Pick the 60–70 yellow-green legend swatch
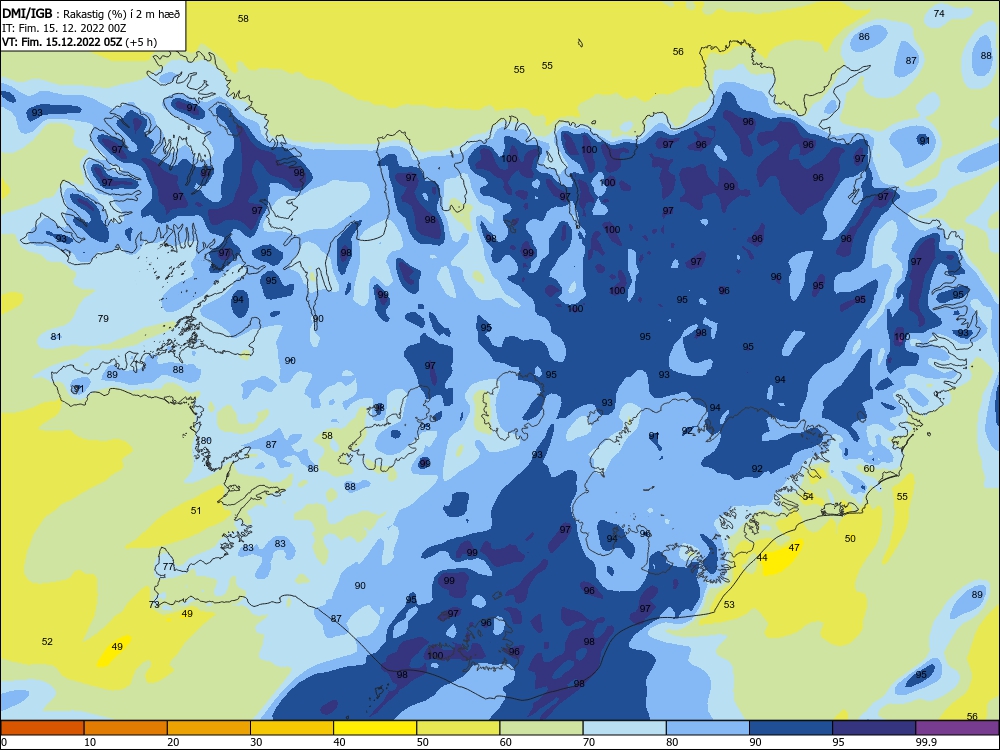 [x=541, y=728]
